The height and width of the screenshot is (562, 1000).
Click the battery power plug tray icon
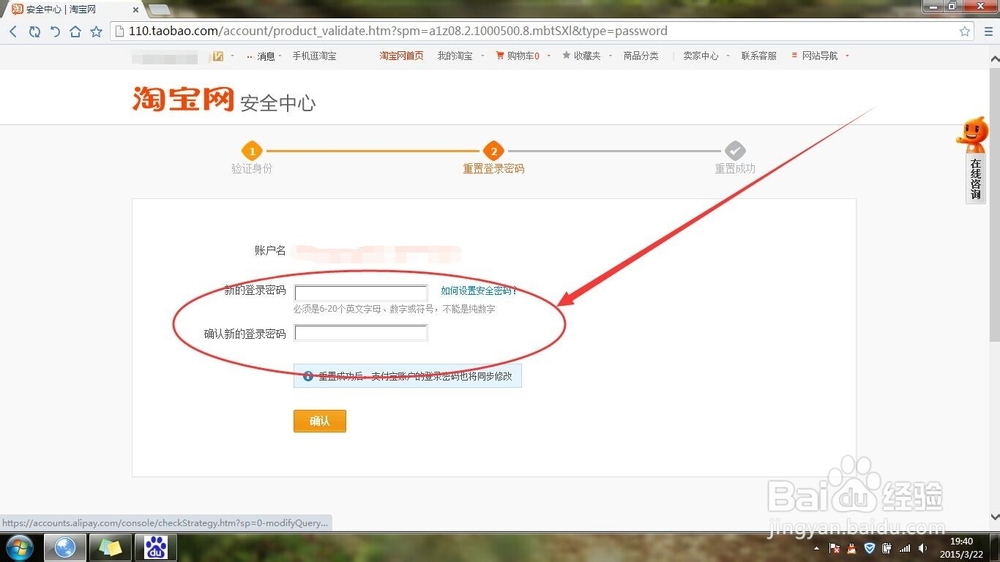886,549
